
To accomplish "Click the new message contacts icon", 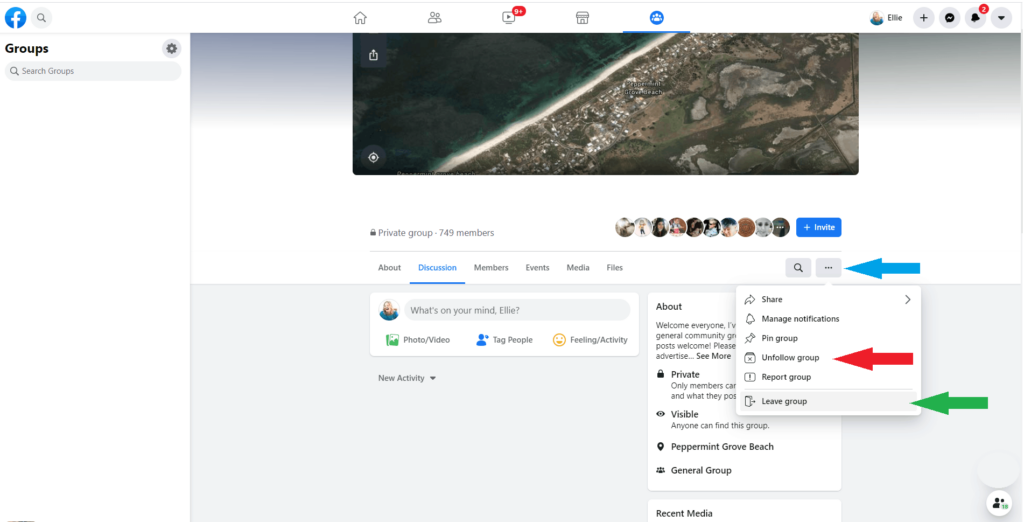I will point(999,503).
